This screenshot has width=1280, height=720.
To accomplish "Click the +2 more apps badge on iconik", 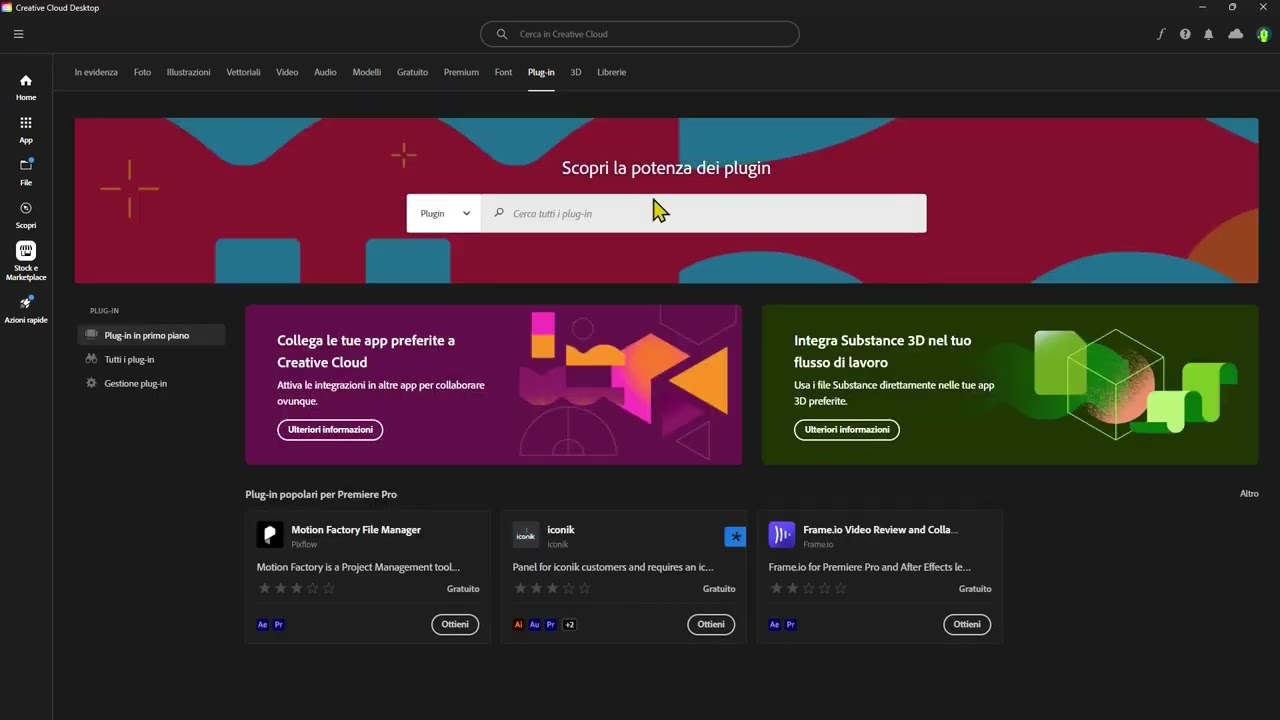I will coord(569,625).
